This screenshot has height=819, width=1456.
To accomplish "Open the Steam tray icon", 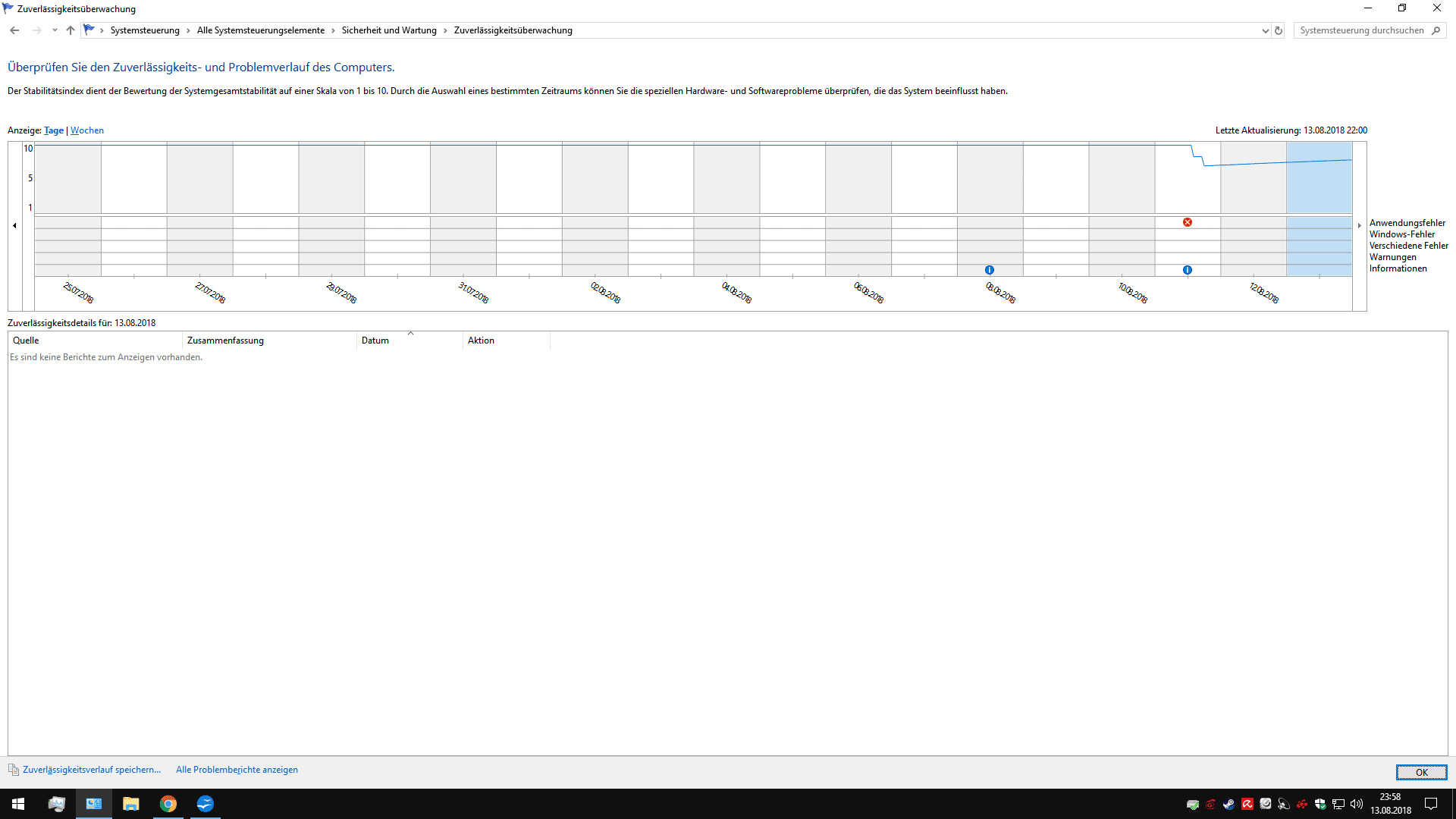I will click(x=1229, y=804).
